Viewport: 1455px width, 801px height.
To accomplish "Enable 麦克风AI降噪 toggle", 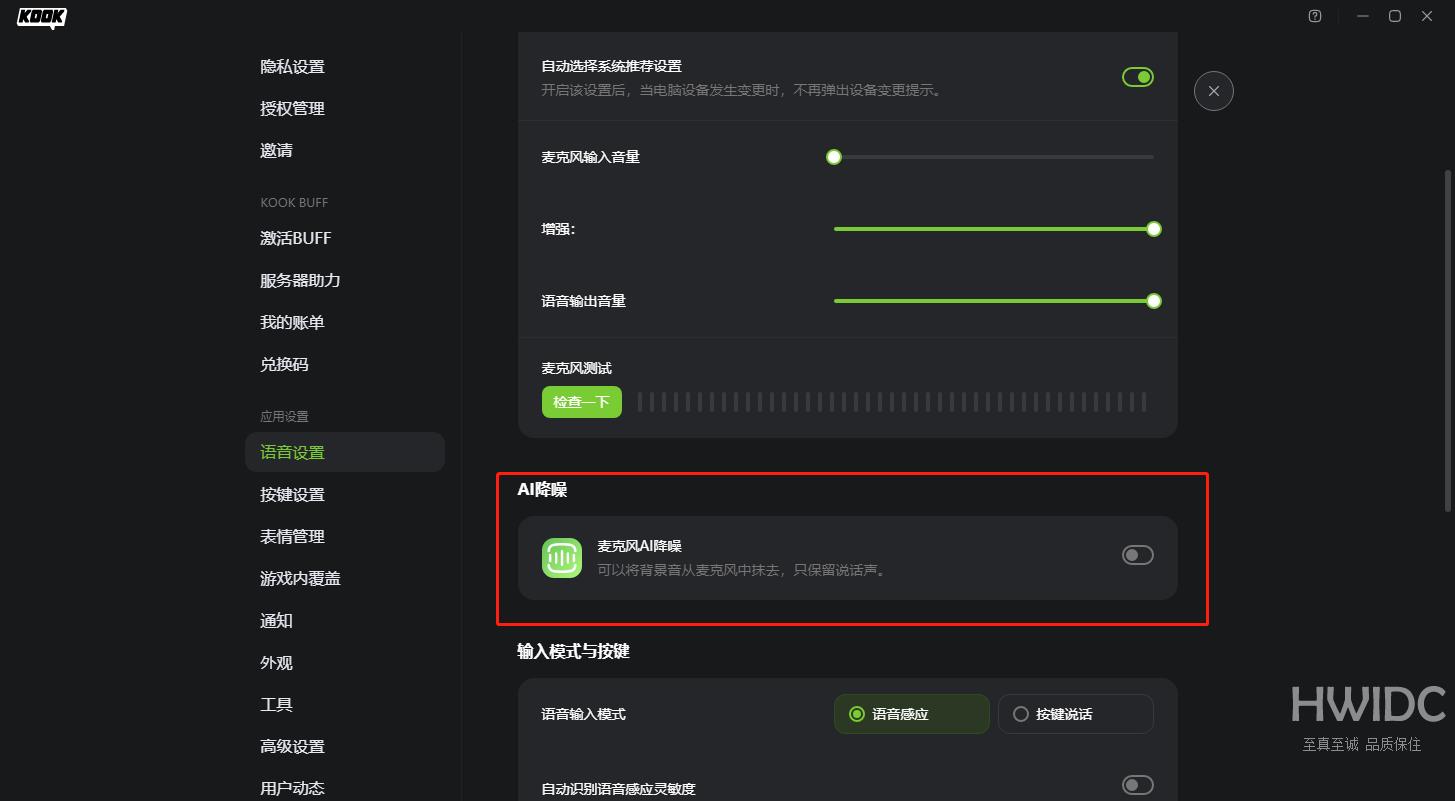I will [x=1138, y=555].
